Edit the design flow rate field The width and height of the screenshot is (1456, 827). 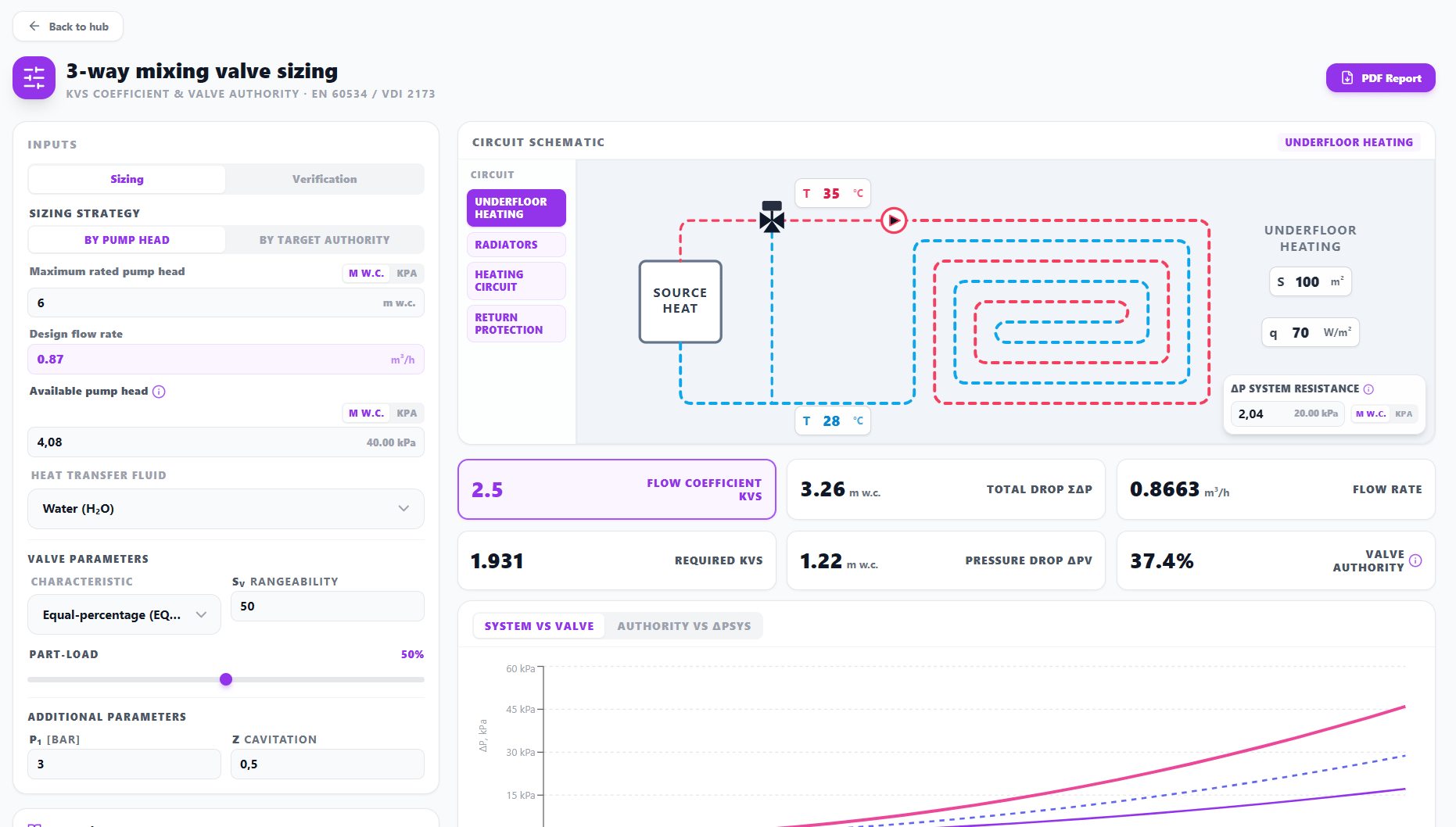pyautogui.click(x=226, y=360)
